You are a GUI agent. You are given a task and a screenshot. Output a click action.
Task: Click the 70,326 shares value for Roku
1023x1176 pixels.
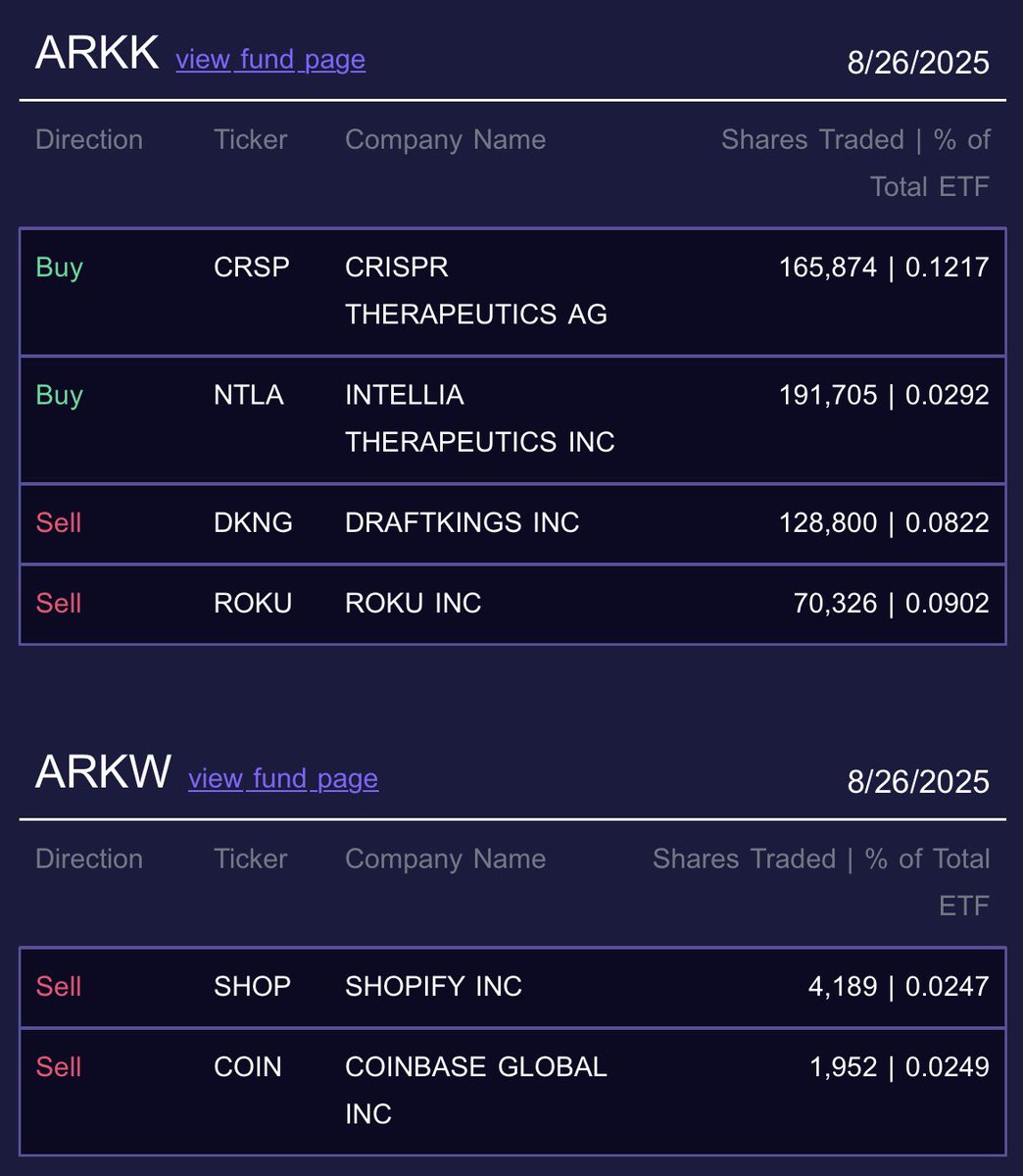tap(835, 603)
